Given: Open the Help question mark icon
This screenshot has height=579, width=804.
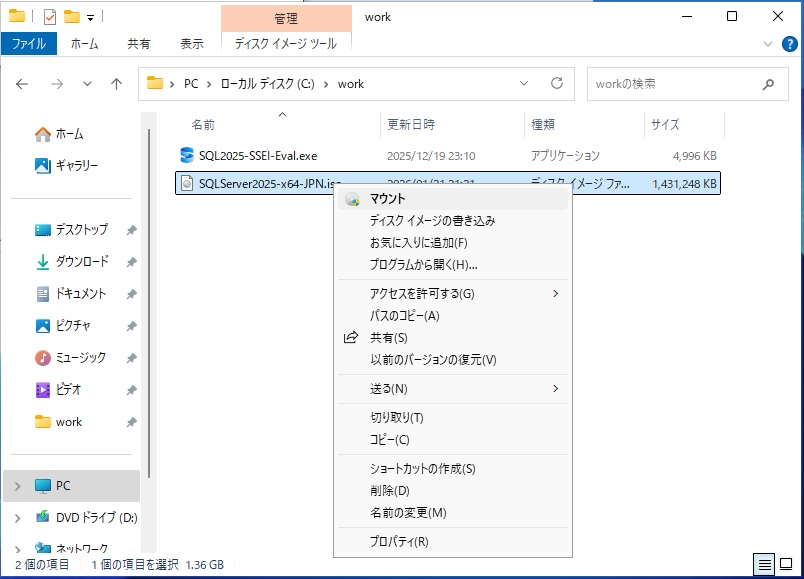Looking at the screenshot, I should point(789,45).
